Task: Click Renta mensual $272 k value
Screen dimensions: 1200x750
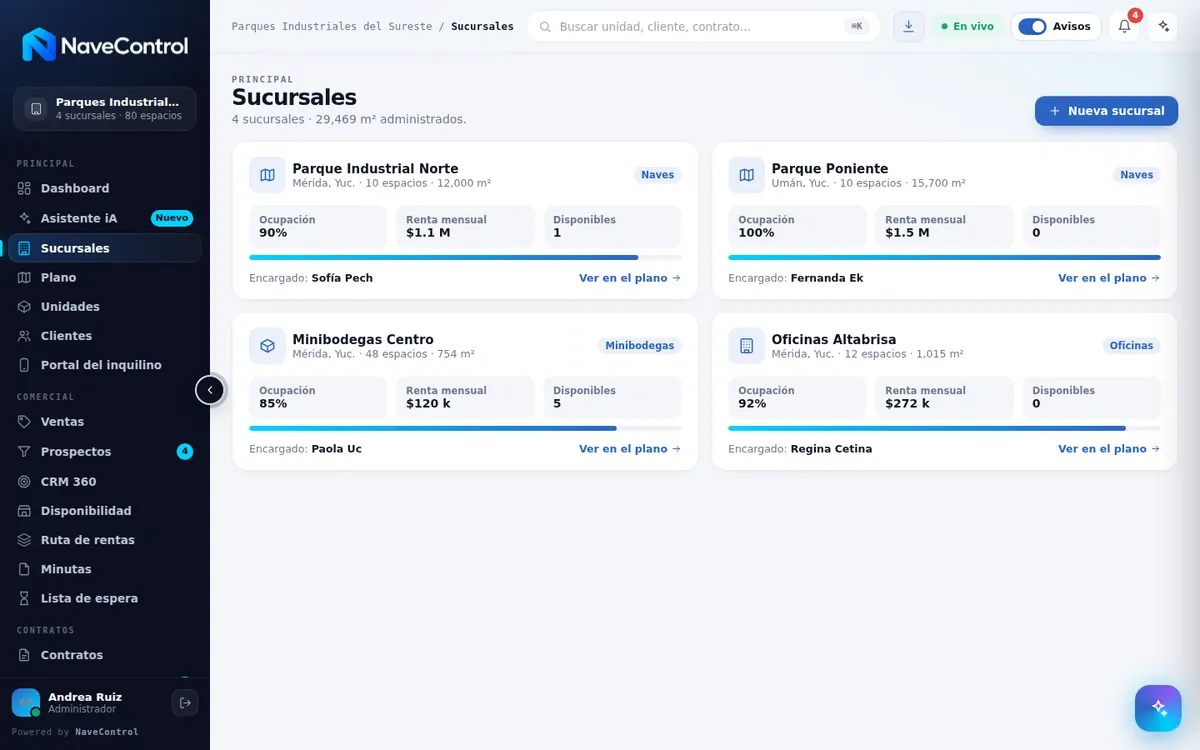Action: pos(908,404)
